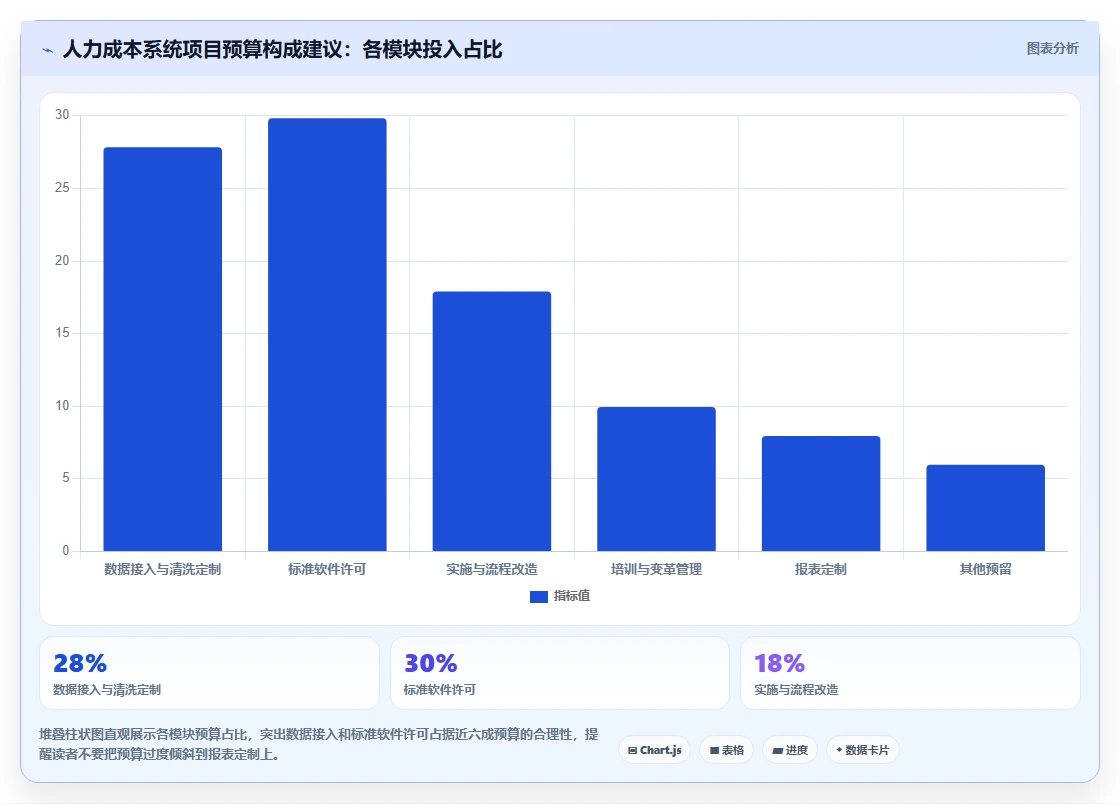Click the y-axis value 15
Screen dimensions: 1120x804
[62, 333]
